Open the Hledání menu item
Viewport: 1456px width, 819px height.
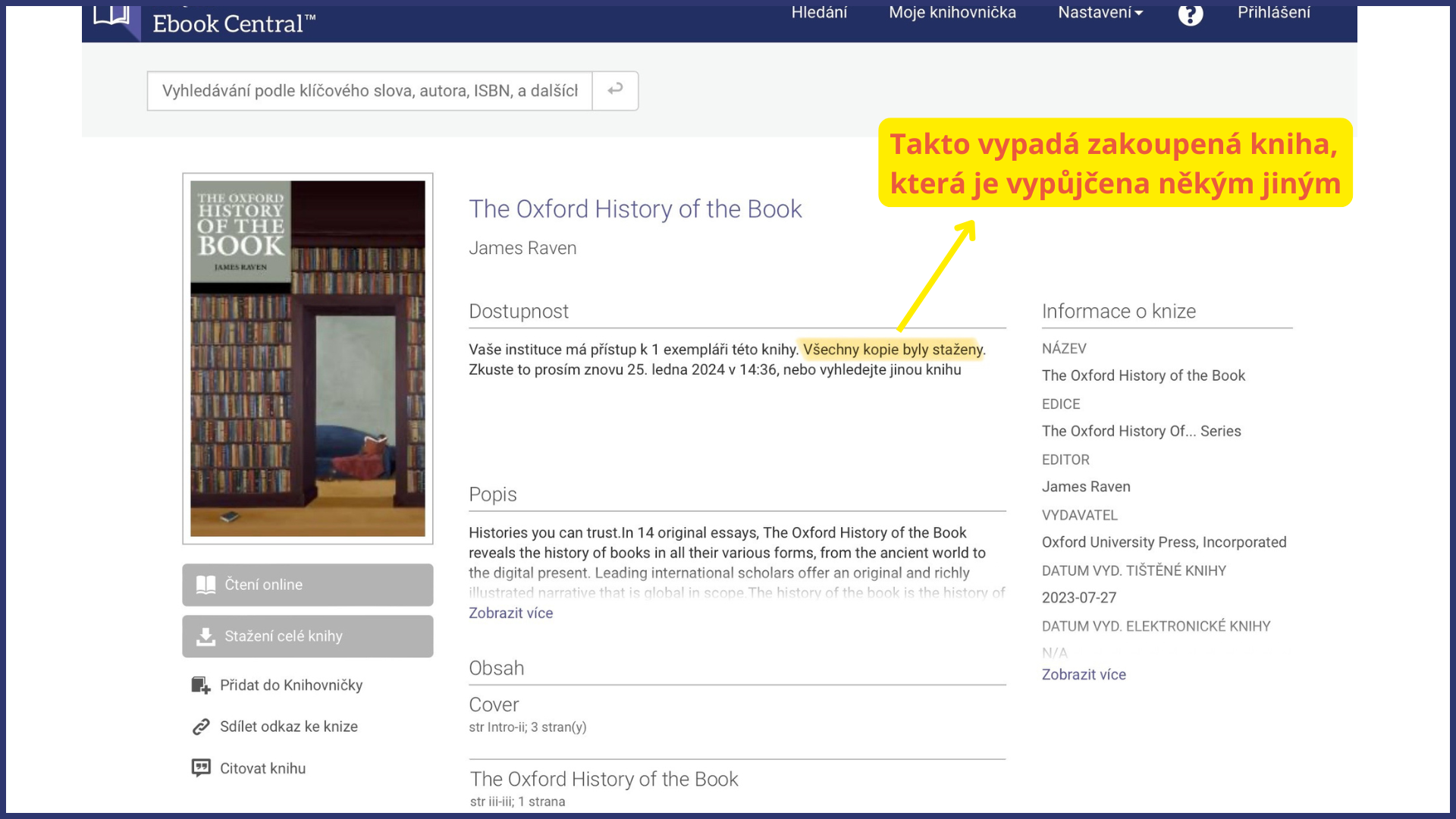point(819,13)
